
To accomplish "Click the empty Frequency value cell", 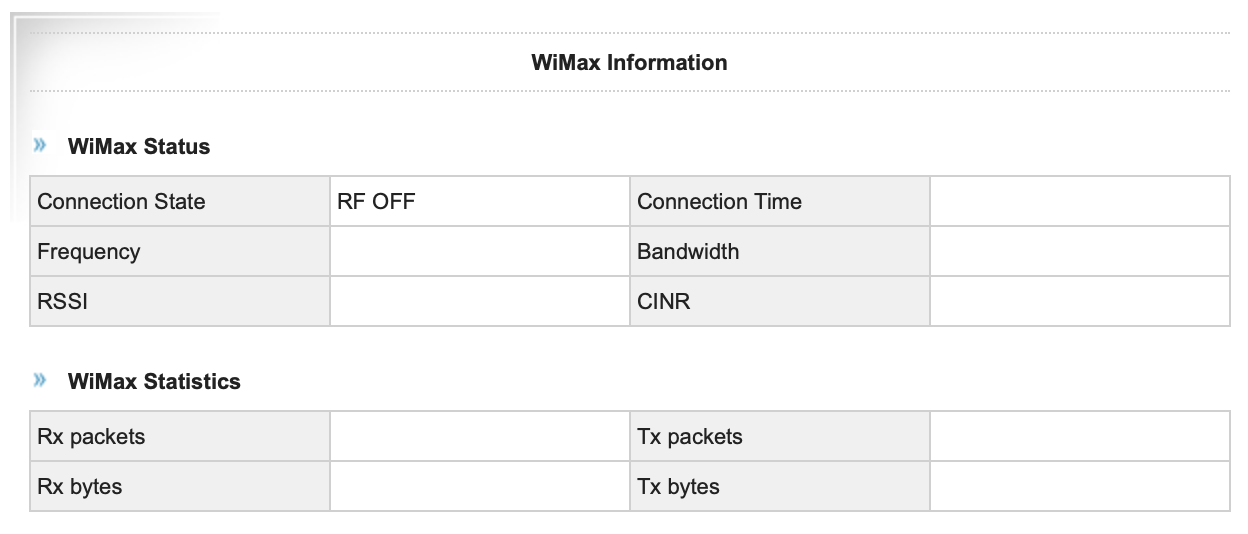I will point(479,252).
